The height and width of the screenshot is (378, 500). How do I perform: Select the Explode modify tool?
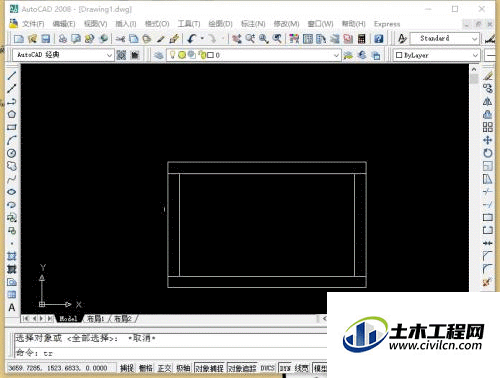pos(487,282)
